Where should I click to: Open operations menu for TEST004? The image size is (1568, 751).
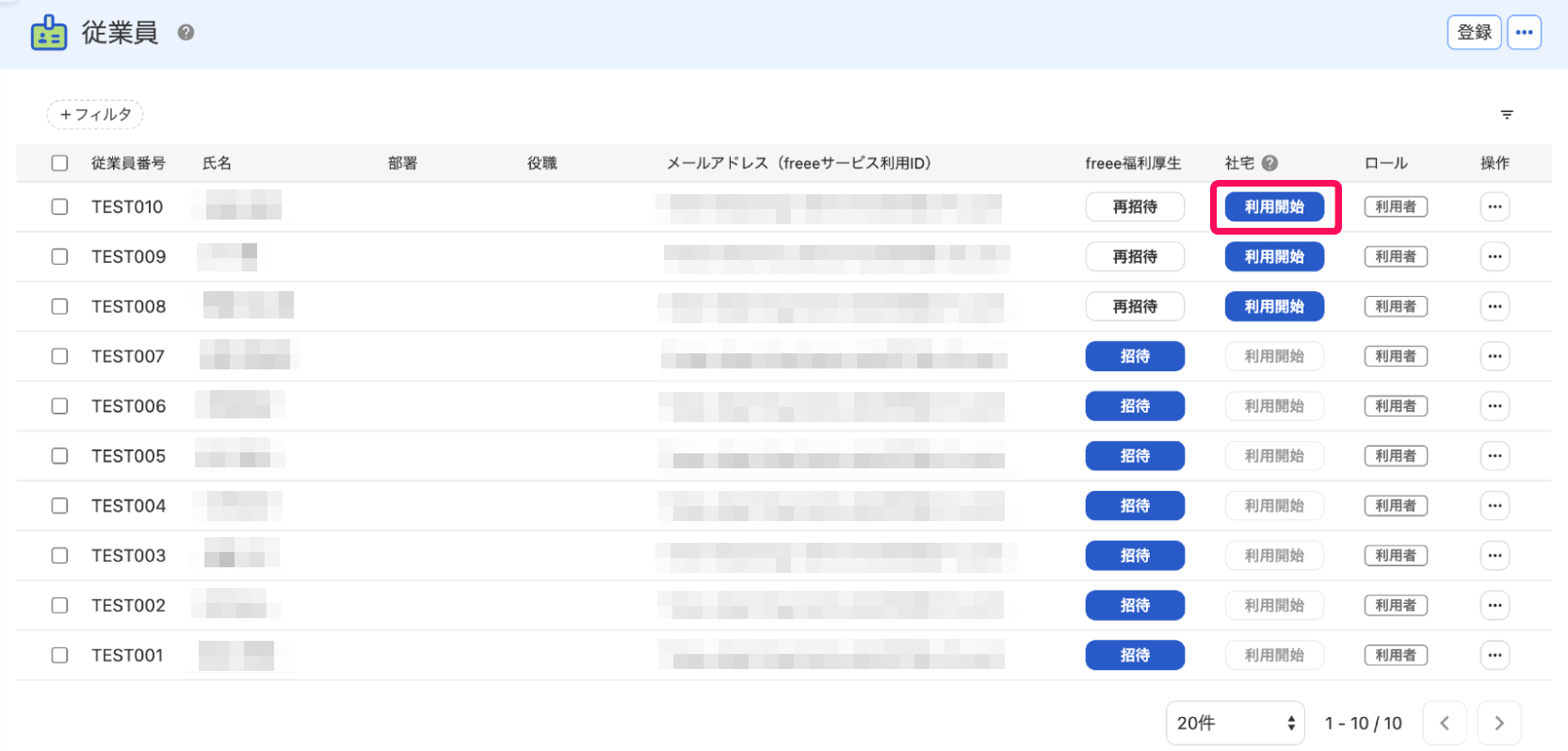pos(1495,506)
